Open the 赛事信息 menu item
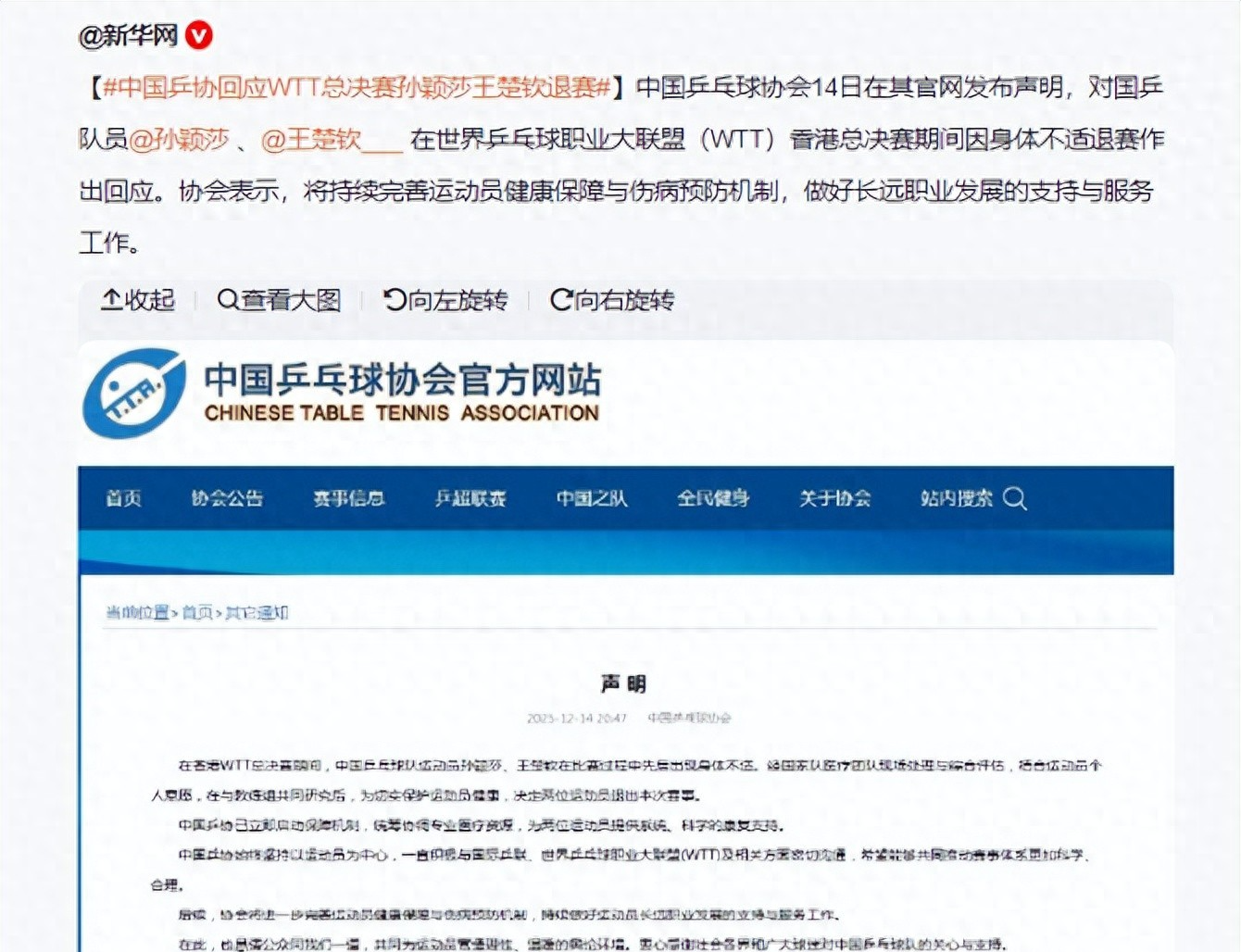Viewport: 1241px width, 952px height. tap(348, 498)
